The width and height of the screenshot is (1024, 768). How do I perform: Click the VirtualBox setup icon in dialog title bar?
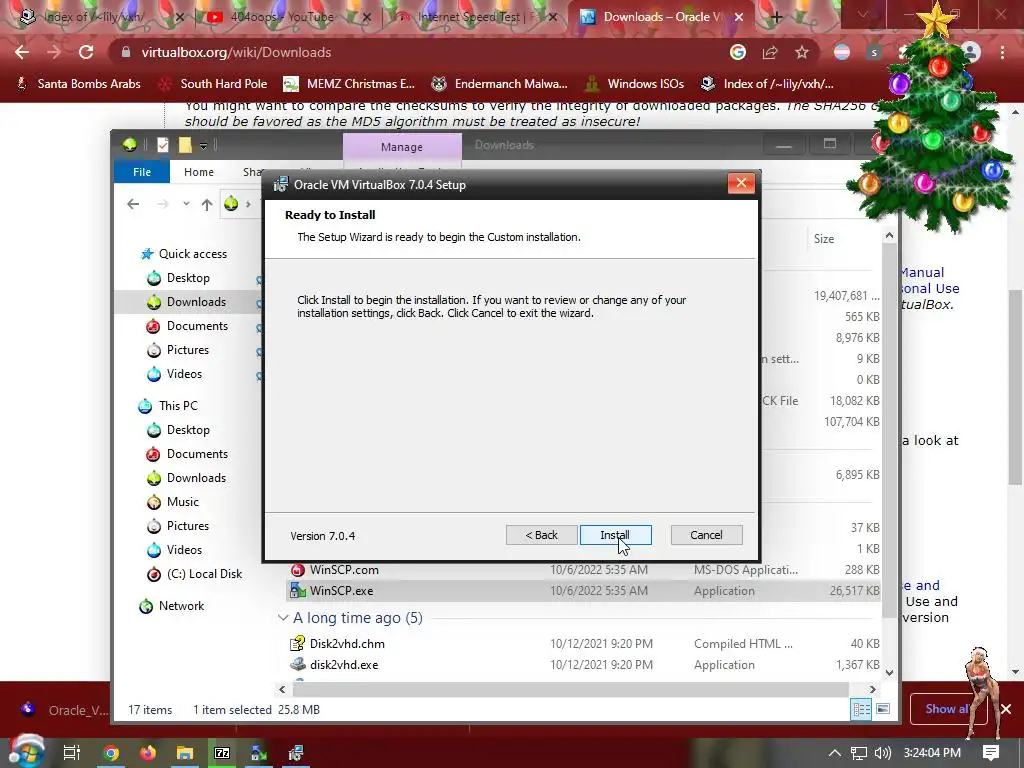click(281, 184)
